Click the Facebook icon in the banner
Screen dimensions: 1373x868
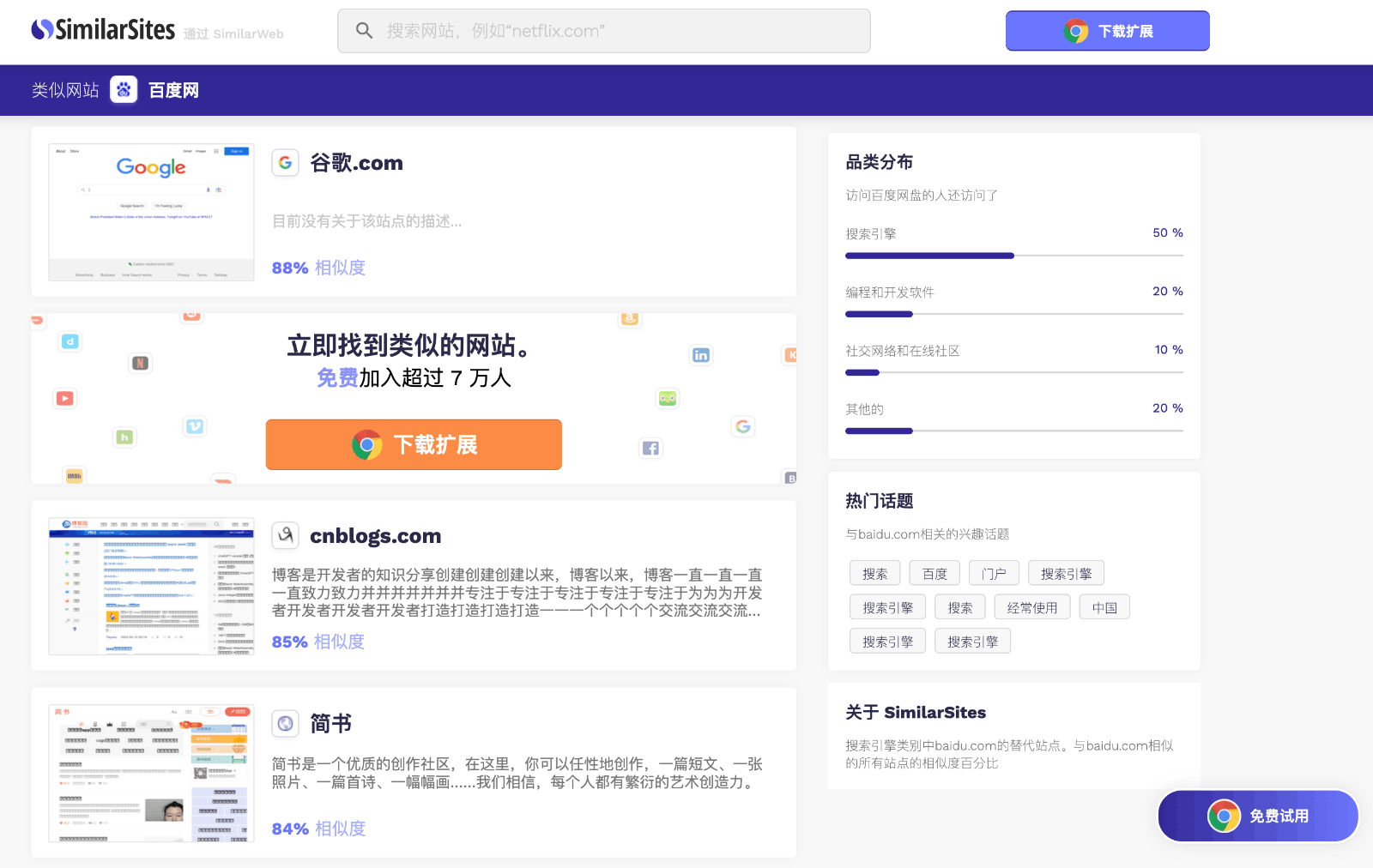click(x=651, y=448)
